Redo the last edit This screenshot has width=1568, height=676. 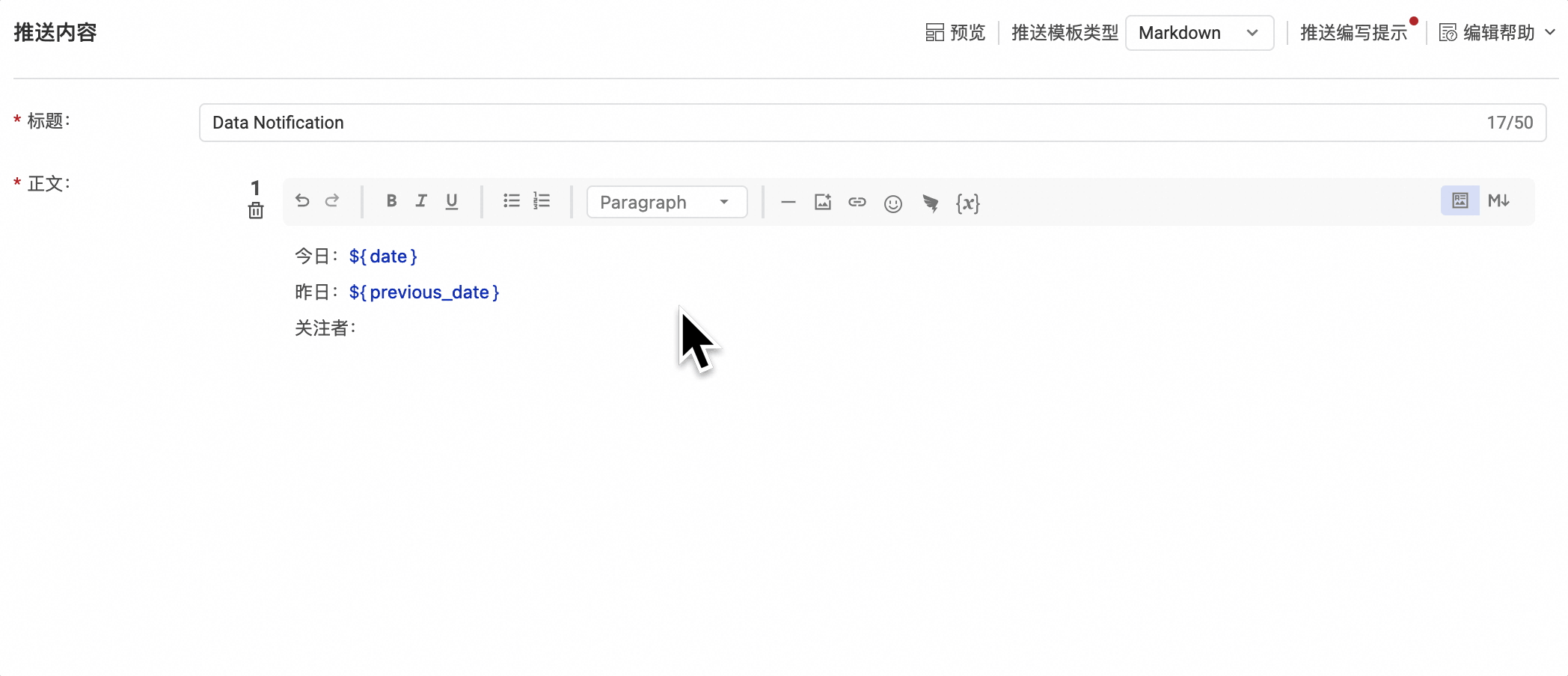click(x=332, y=201)
